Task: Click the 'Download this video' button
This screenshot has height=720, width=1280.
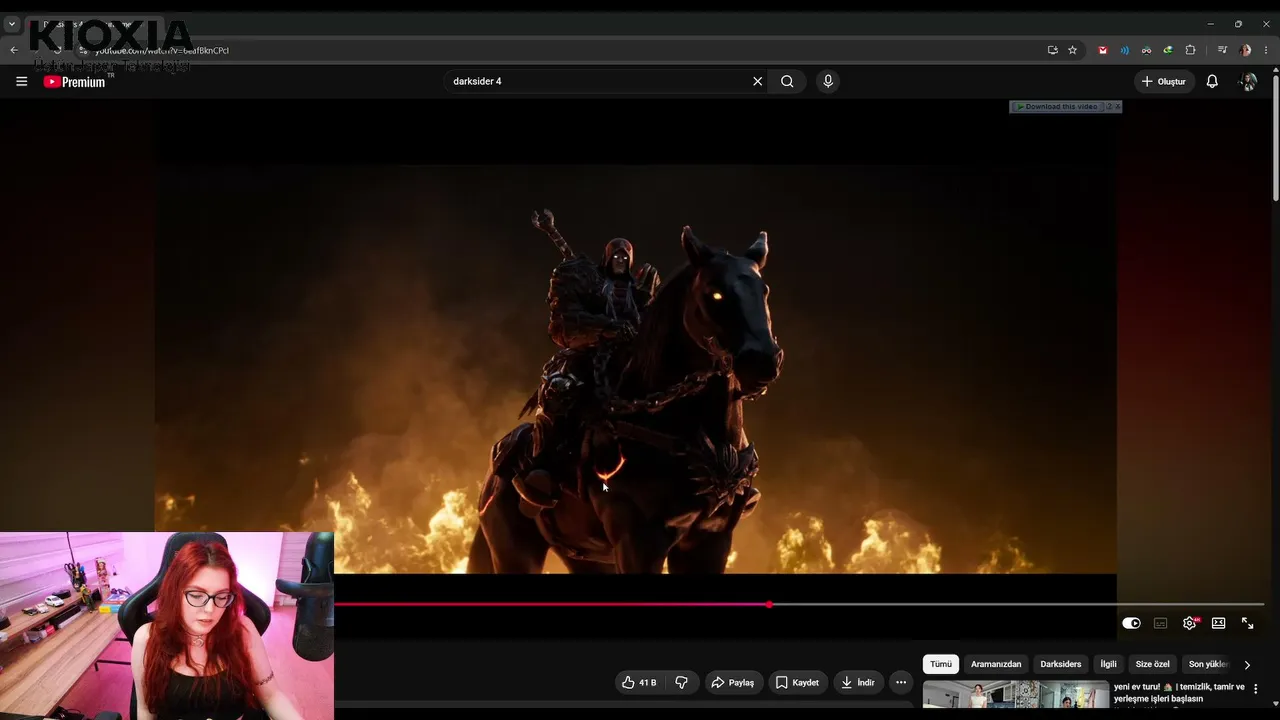Action: (1058, 106)
